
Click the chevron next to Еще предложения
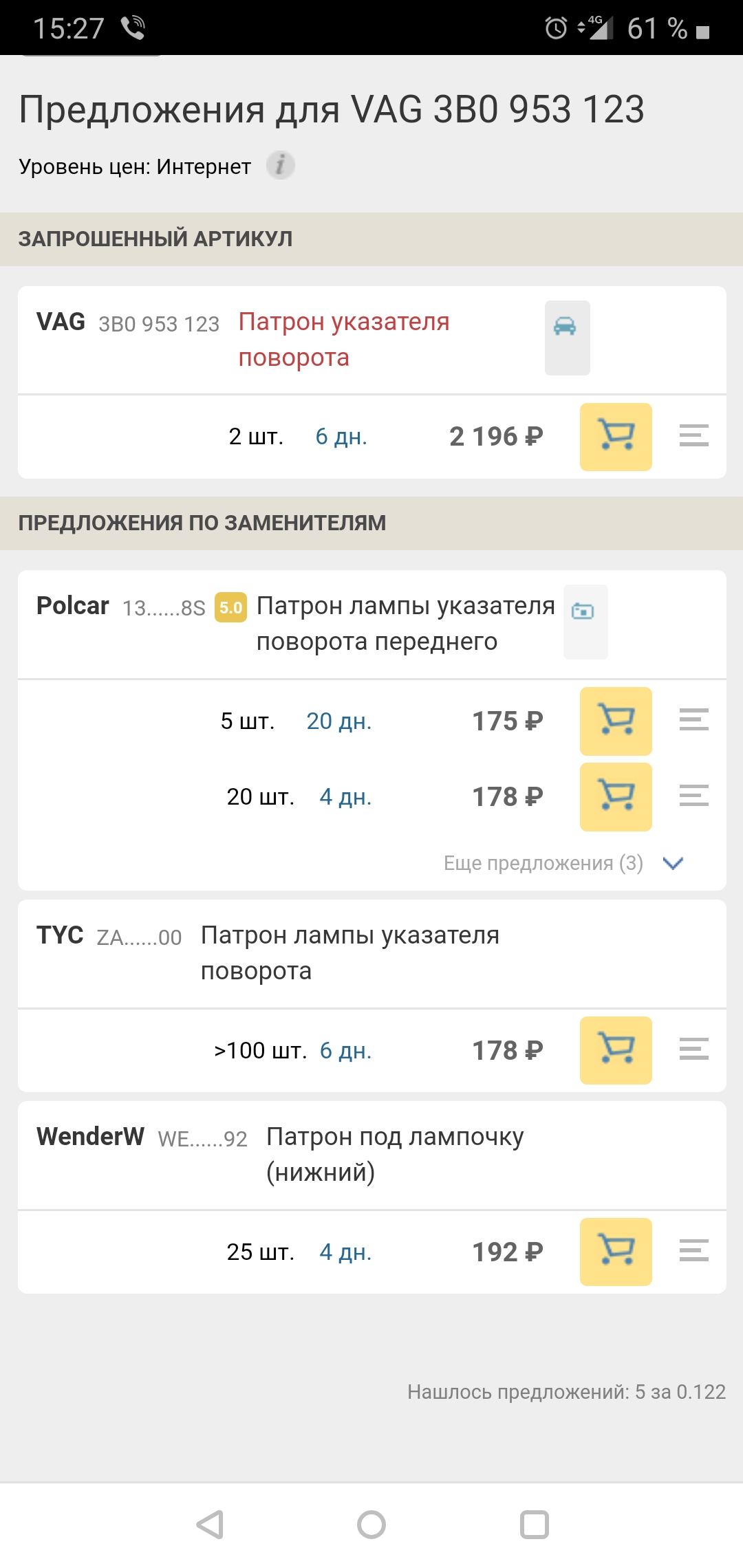[673, 863]
